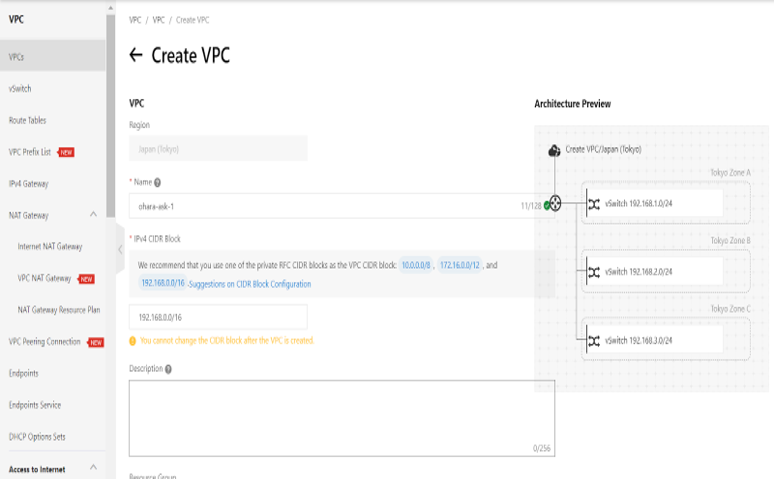Image resolution: width=774 pixels, height=479 pixels.
Task: Select Internet NAT Gateway in sidebar
Action: (50, 246)
